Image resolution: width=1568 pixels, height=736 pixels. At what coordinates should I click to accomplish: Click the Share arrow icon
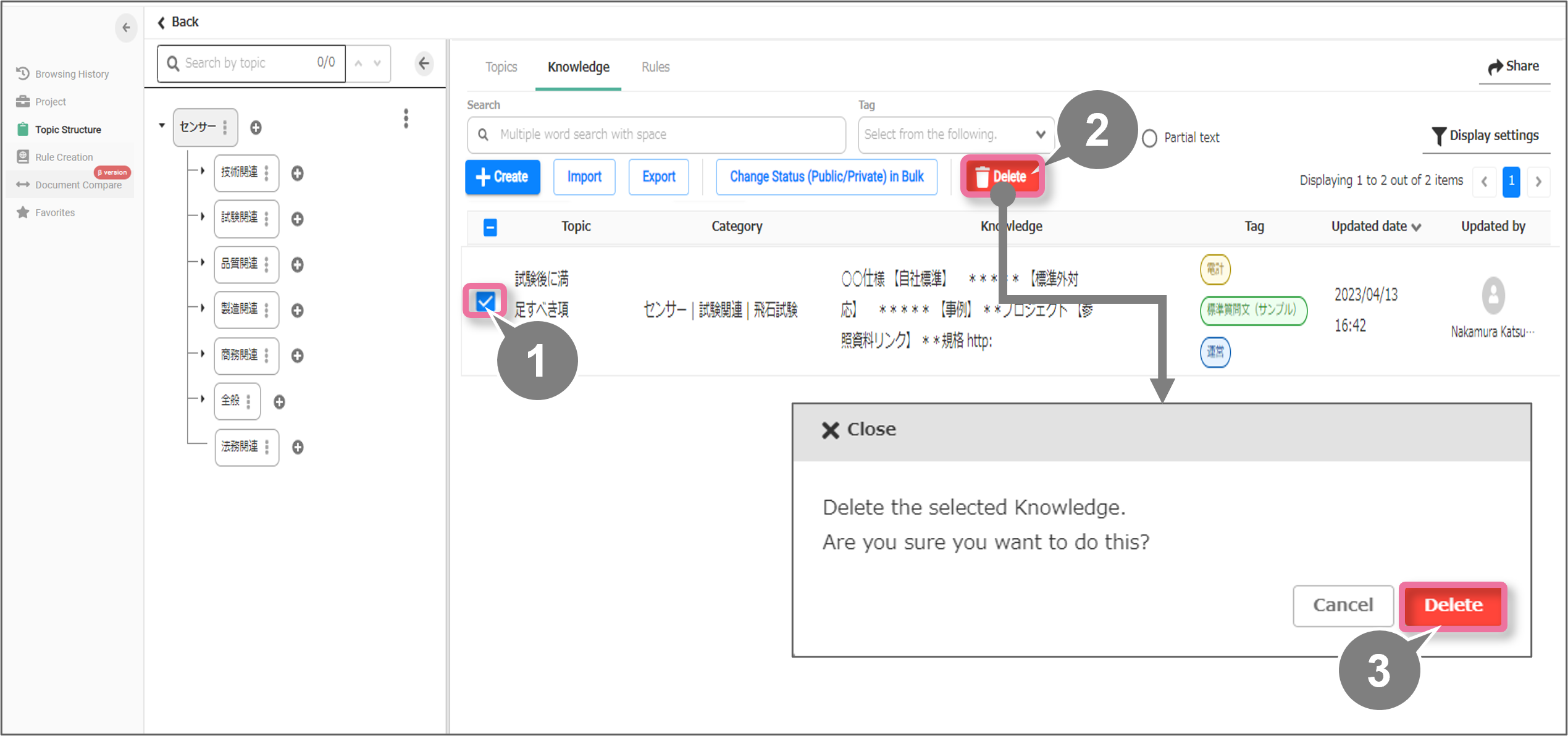coord(1495,67)
